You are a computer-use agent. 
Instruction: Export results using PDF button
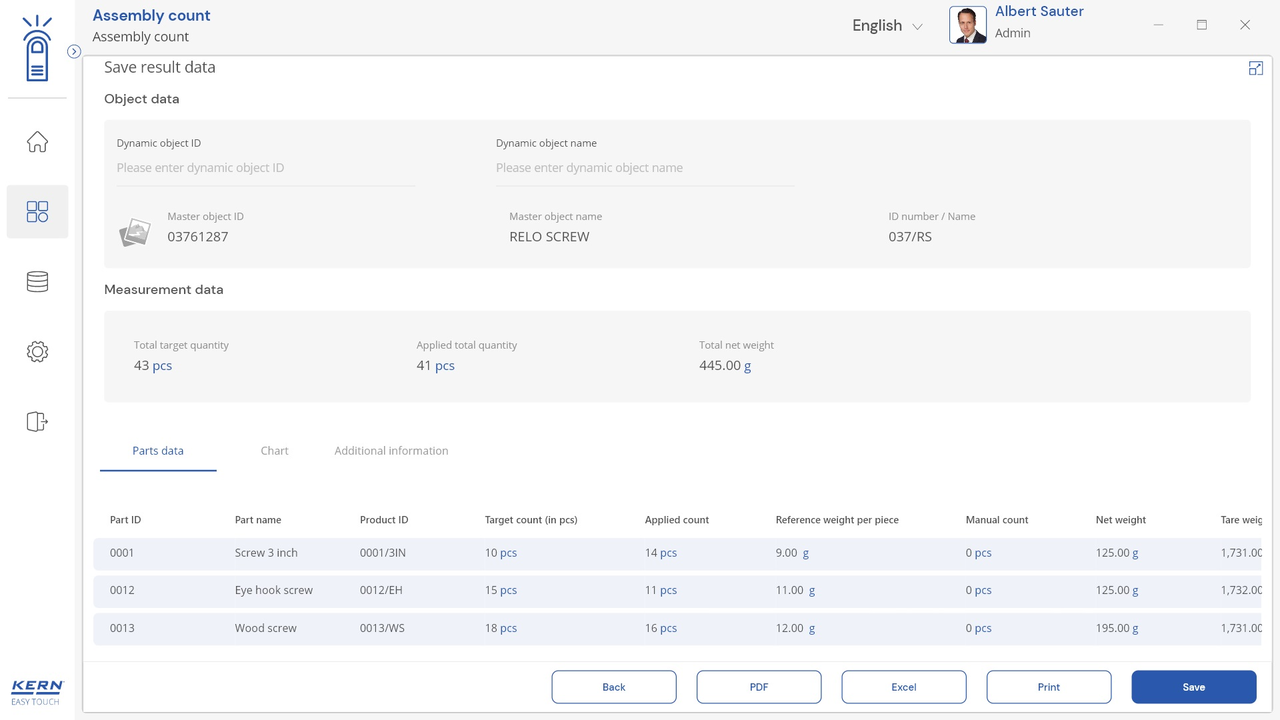point(759,687)
